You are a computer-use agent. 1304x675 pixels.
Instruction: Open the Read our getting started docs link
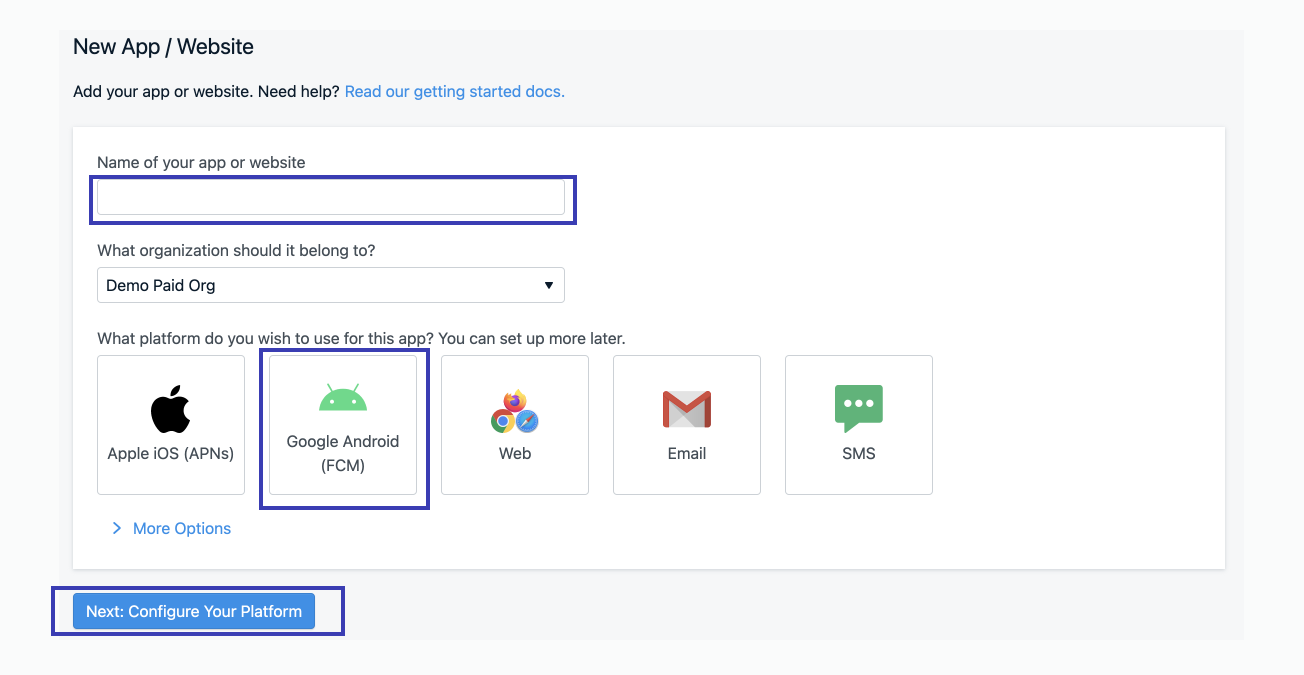pyautogui.click(x=454, y=91)
